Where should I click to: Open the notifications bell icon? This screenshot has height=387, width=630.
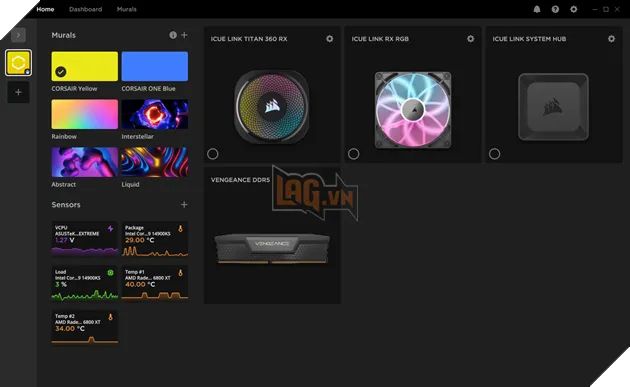coord(537,9)
